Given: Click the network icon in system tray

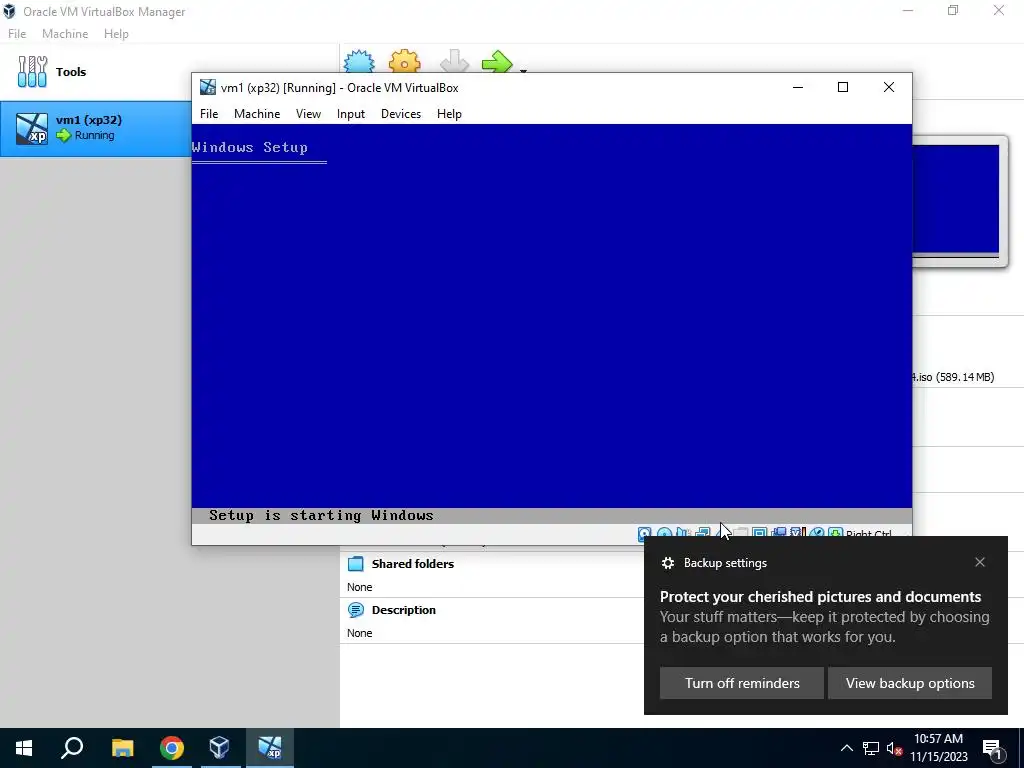Looking at the screenshot, I should pos(871,748).
